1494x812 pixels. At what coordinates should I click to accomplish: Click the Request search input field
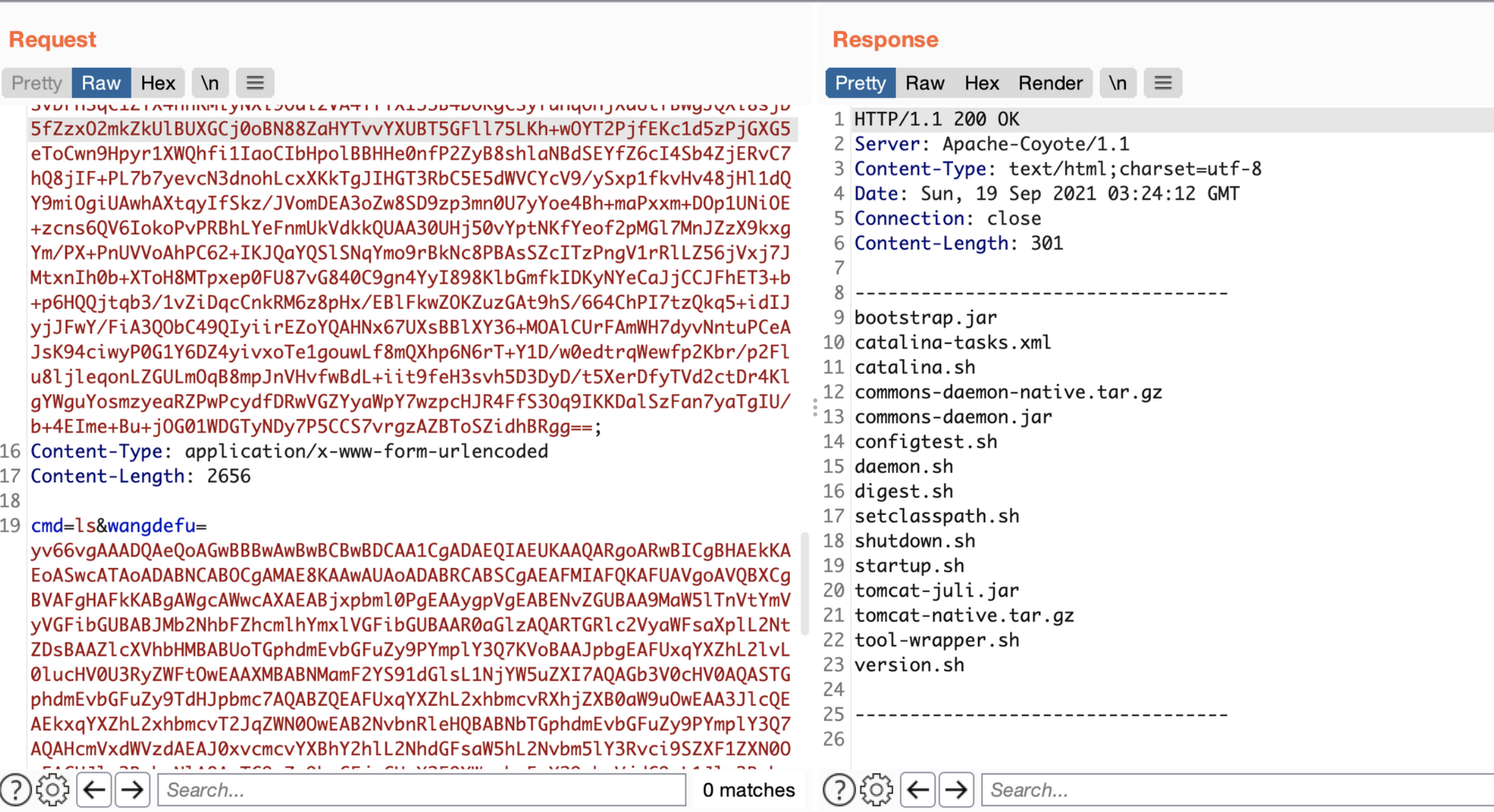point(421,789)
